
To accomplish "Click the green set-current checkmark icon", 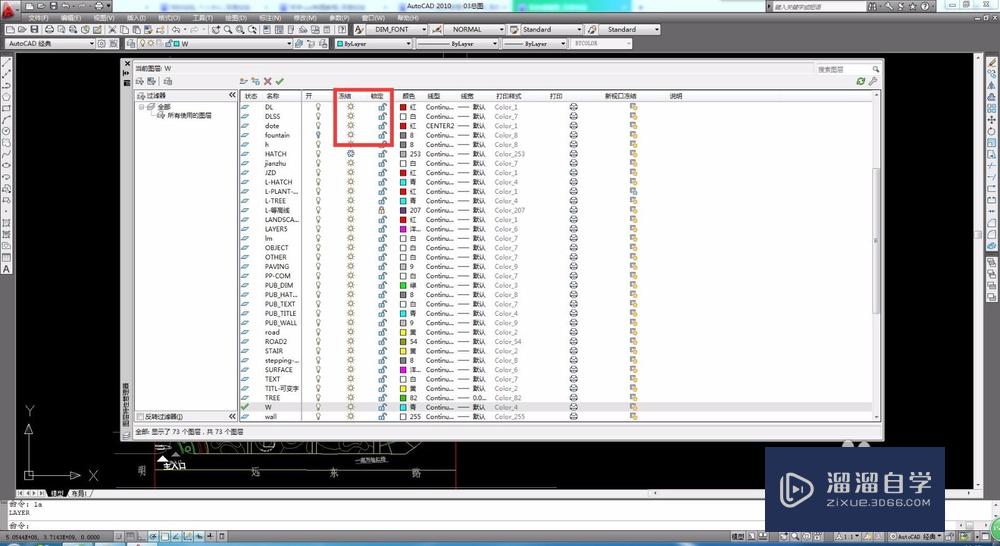I will tap(280, 81).
